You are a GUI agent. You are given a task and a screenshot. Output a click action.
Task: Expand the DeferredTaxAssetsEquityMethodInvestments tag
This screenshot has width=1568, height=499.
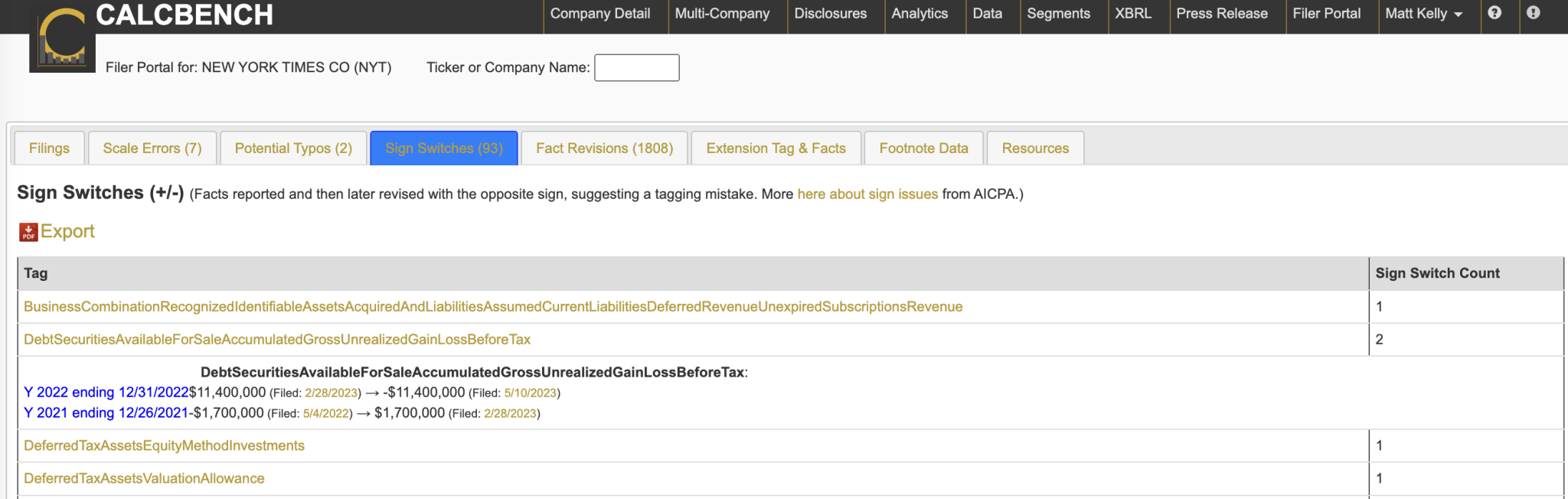click(164, 445)
